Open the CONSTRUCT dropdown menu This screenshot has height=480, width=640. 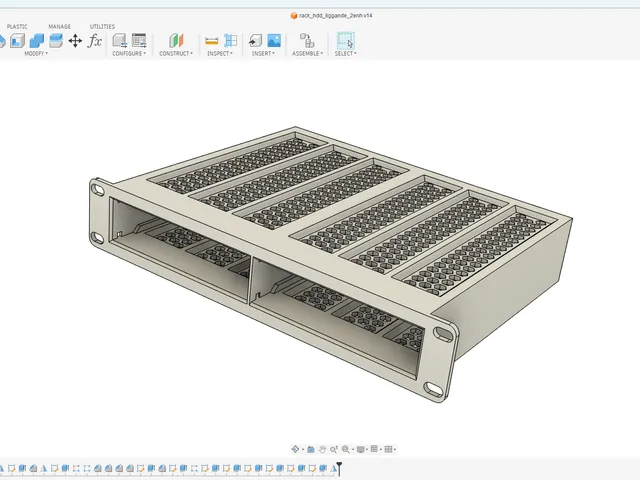coord(176,53)
